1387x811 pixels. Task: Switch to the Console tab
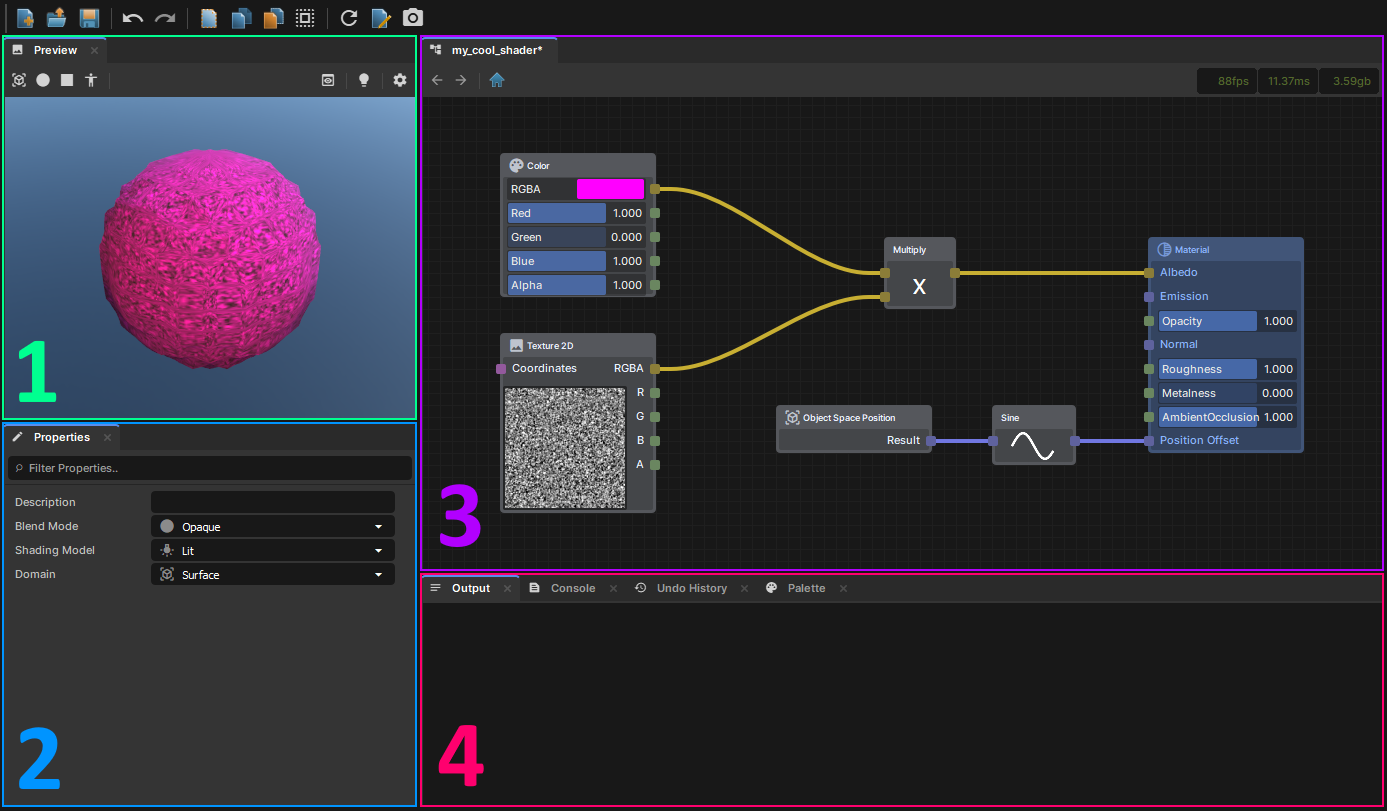coord(573,588)
